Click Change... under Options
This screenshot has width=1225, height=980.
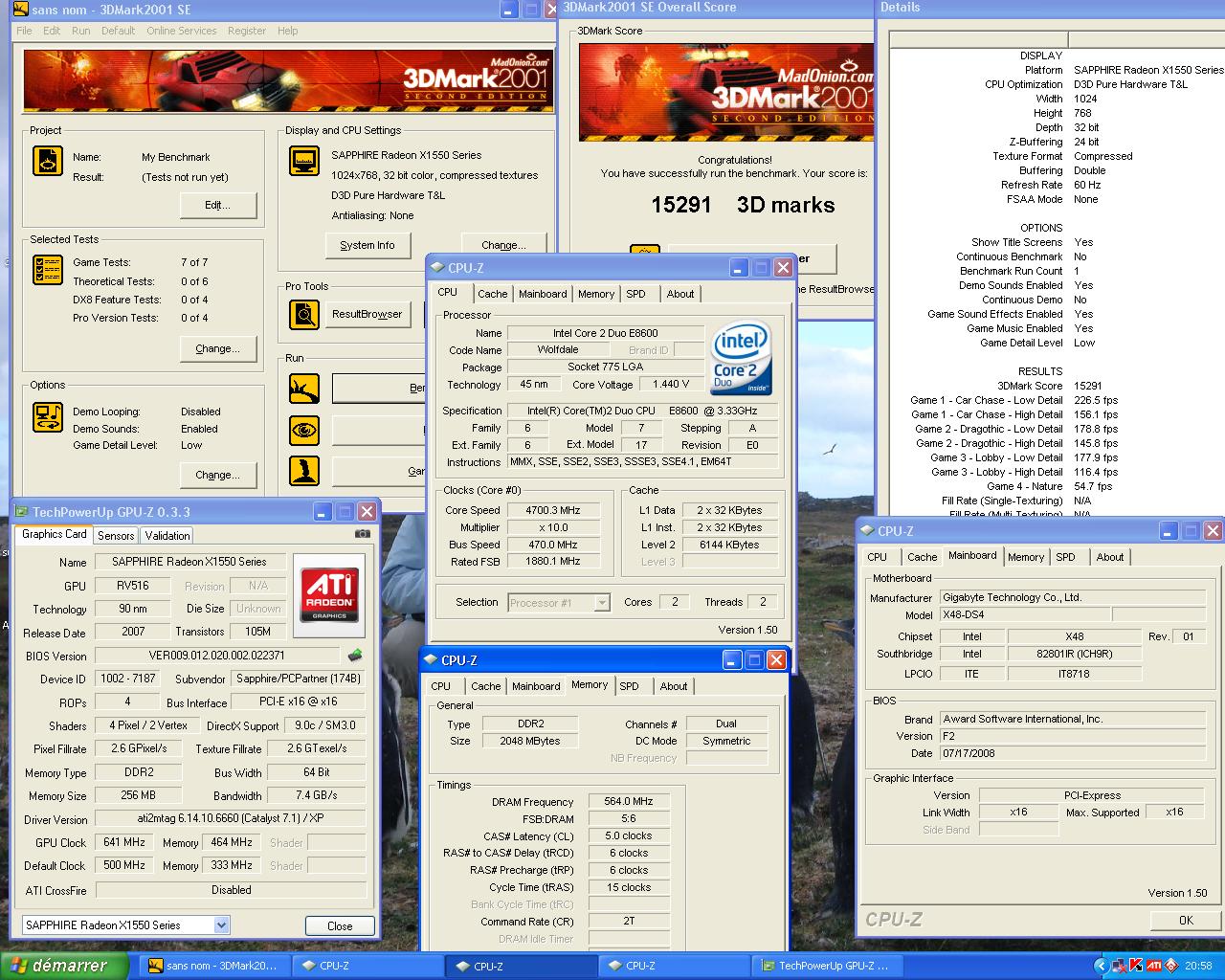[x=218, y=475]
